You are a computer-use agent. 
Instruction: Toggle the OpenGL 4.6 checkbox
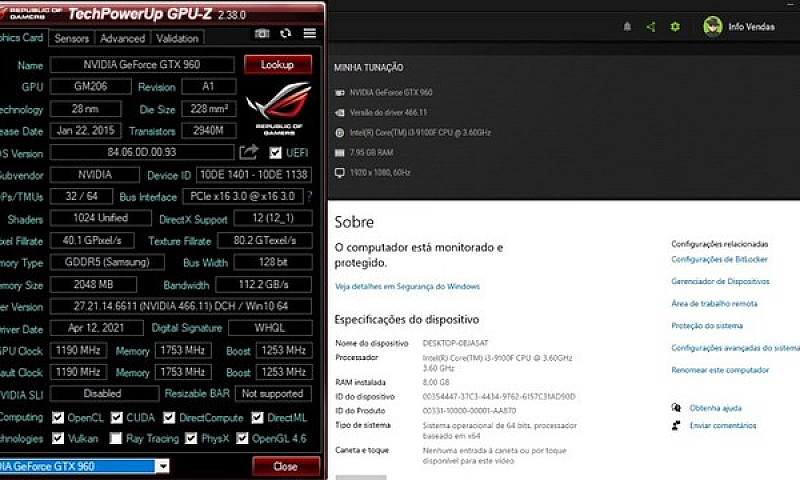point(242,438)
